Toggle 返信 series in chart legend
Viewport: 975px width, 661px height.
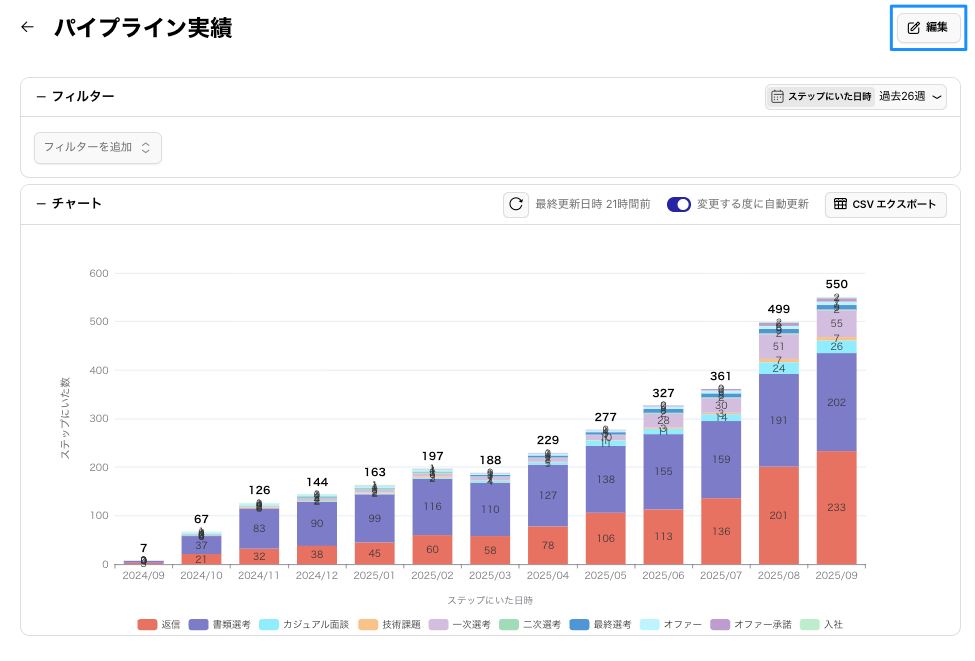(160, 625)
